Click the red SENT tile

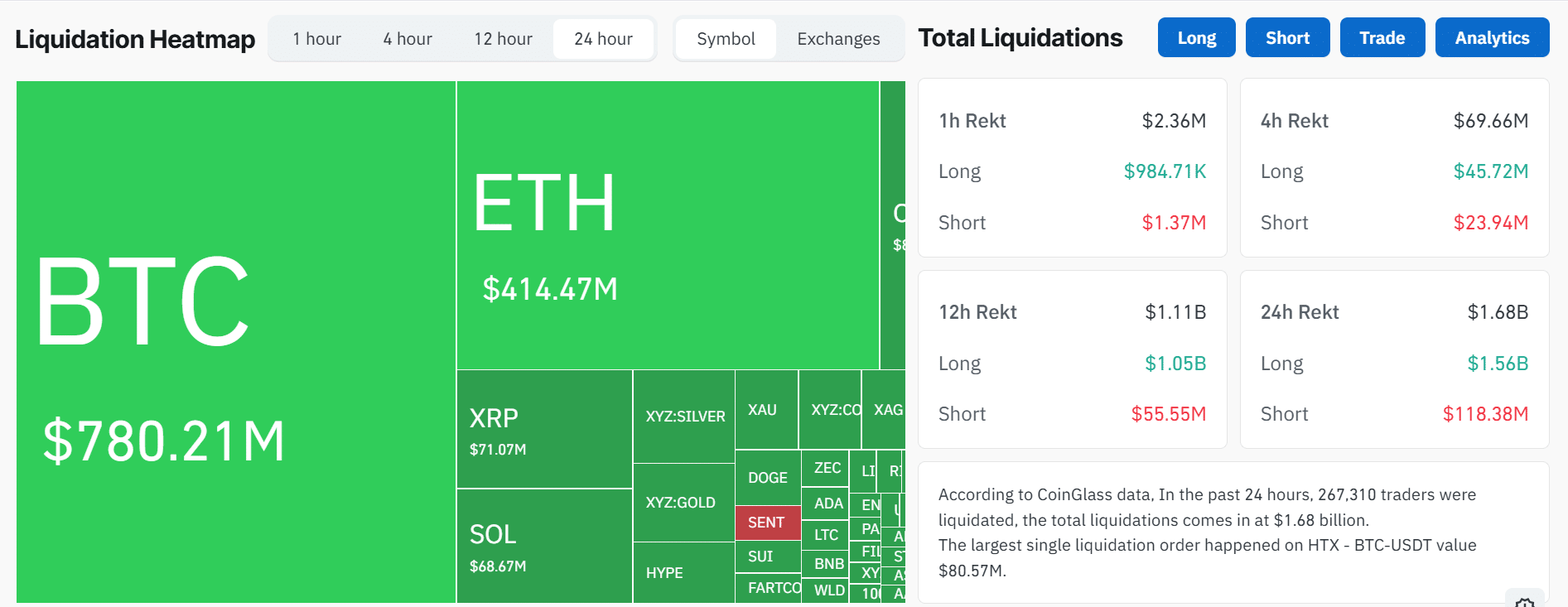(x=767, y=523)
